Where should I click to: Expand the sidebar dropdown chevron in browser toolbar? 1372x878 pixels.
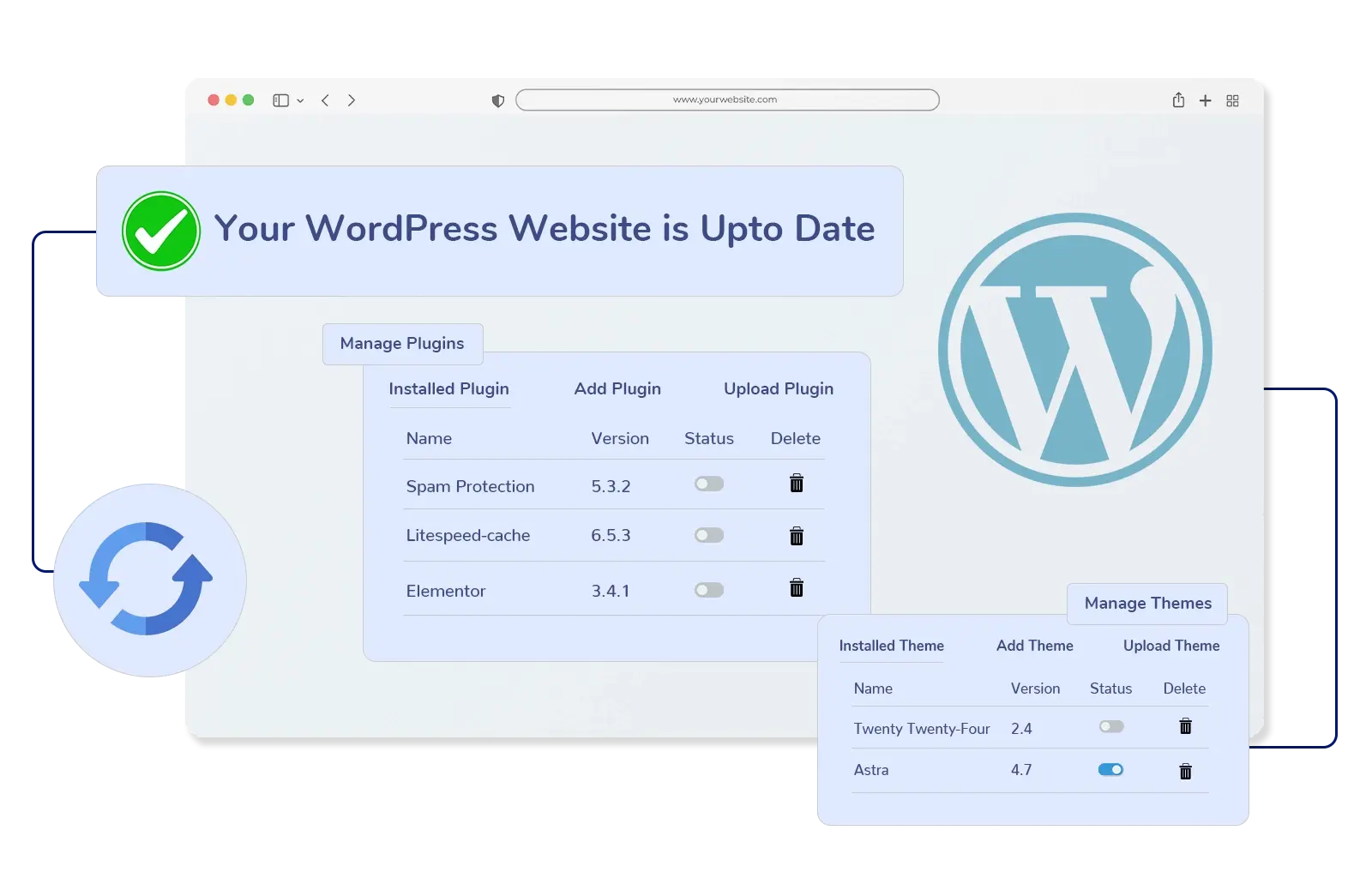[x=300, y=101]
